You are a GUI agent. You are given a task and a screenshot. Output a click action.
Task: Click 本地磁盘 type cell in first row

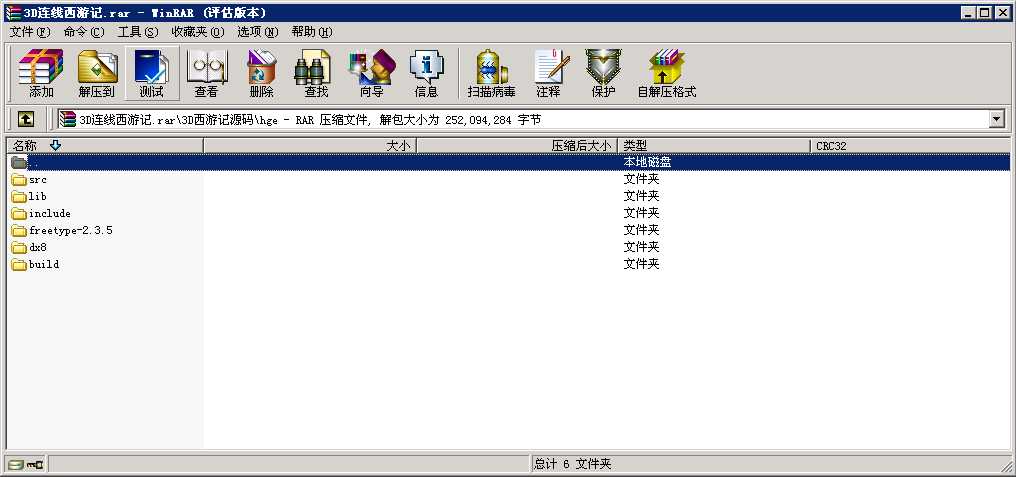(647, 162)
